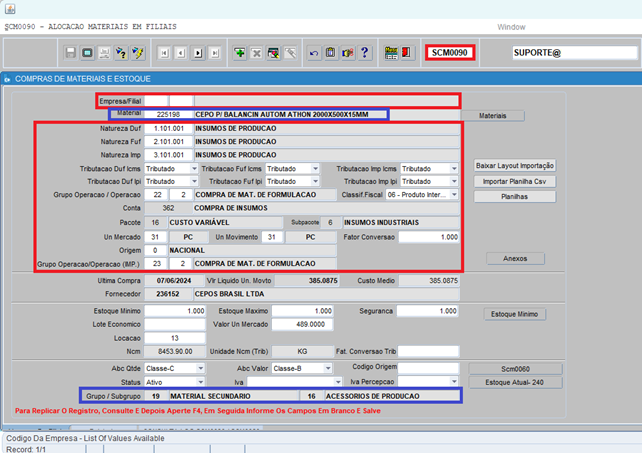This screenshot has width=642, height=453.
Task: Click the SUPORTE@ user field
Action: (x=574, y=52)
